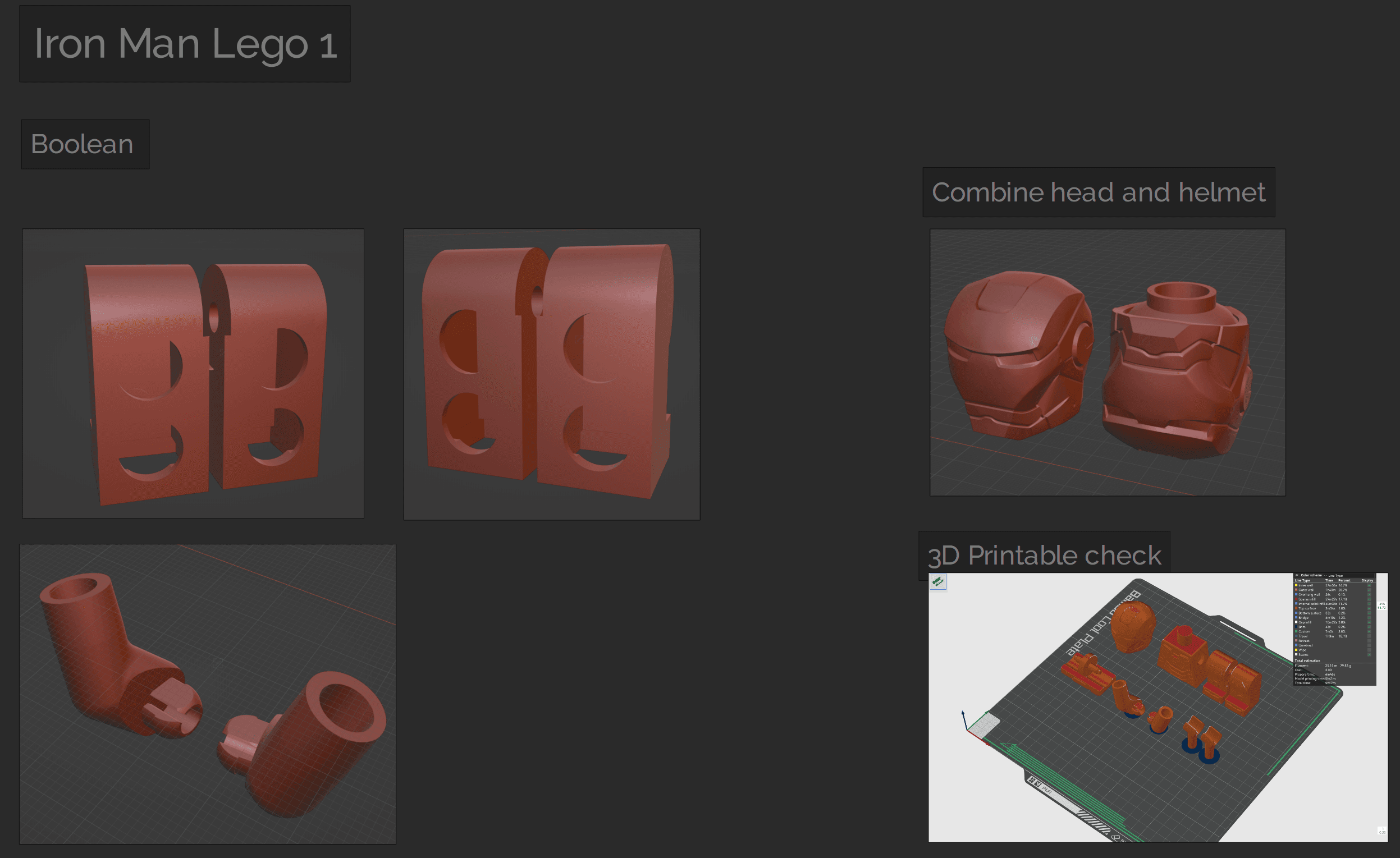Click the "Filament" row in estimation
1400x858 pixels.
tap(1323, 666)
